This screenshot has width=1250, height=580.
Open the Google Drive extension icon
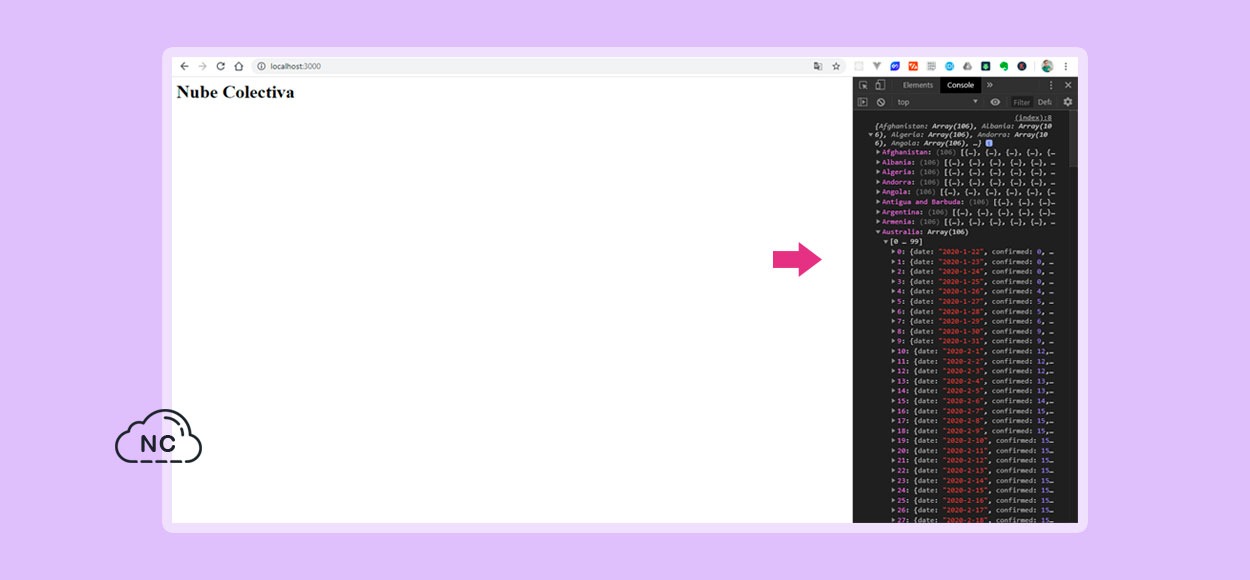coord(967,66)
